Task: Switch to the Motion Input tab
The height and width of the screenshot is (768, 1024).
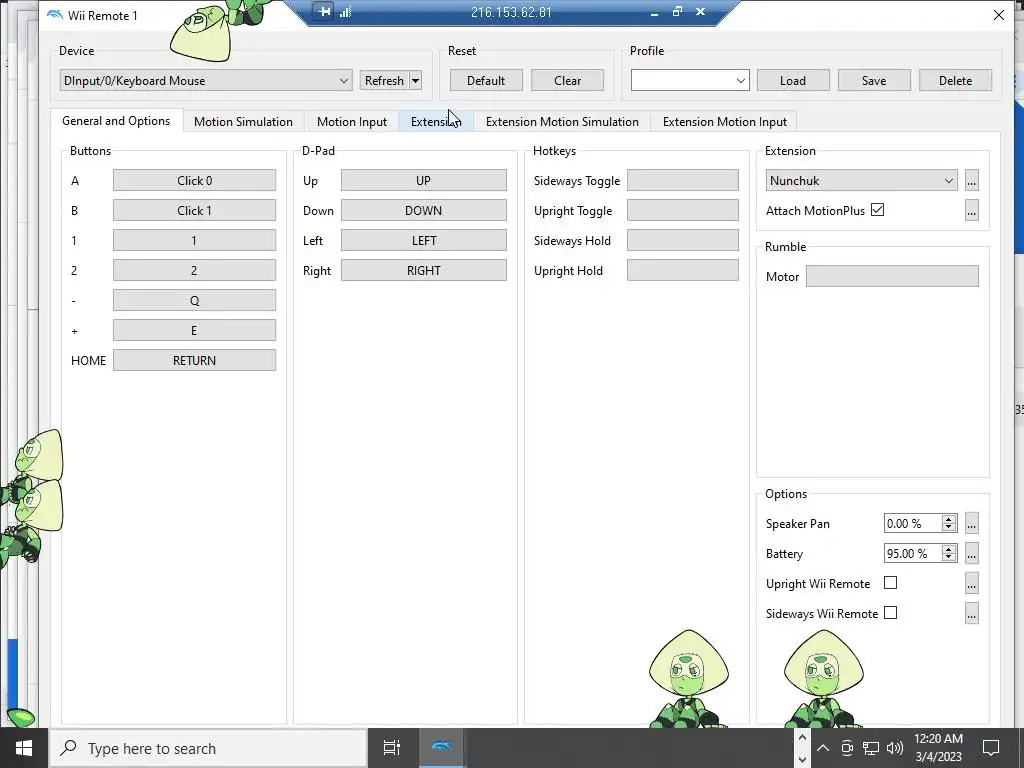Action: pos(352,121)
